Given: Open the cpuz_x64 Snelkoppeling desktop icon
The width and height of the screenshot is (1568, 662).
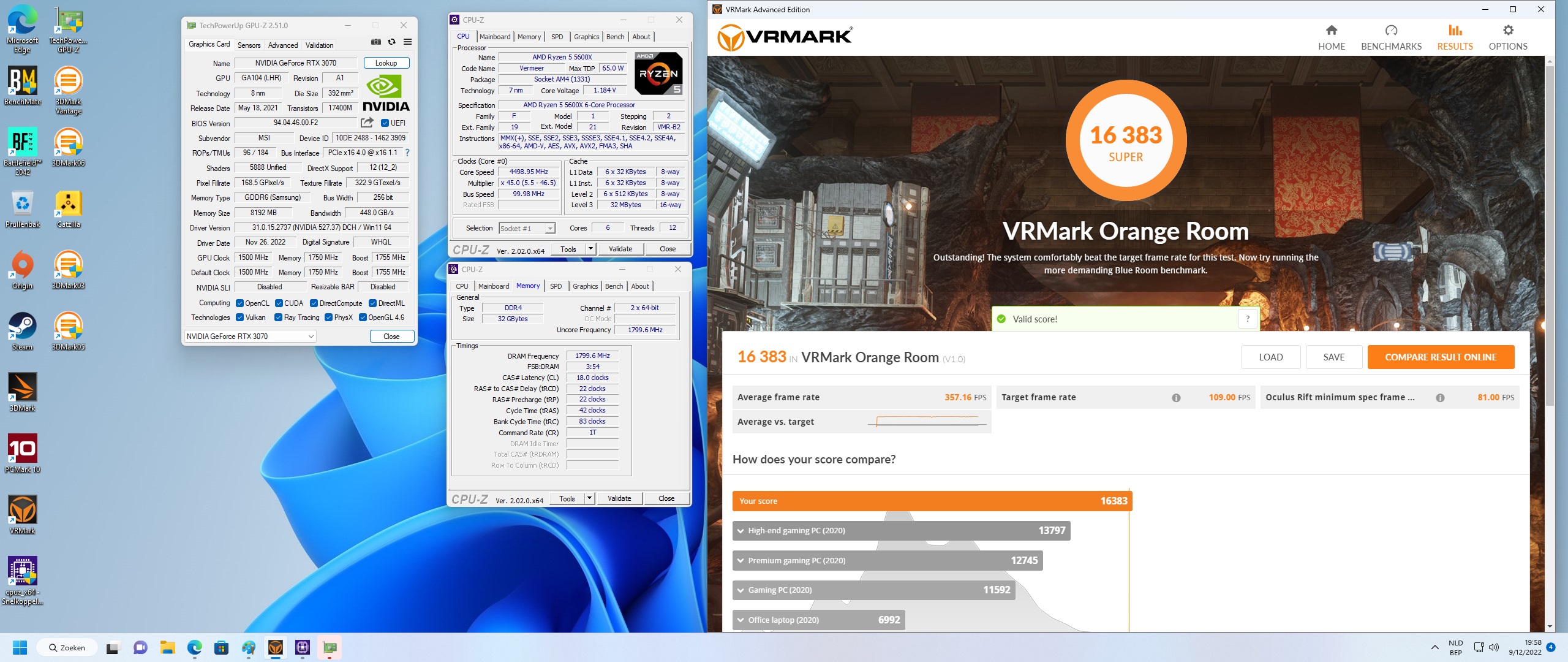Looking at the screenshot, I should point(22,580).
